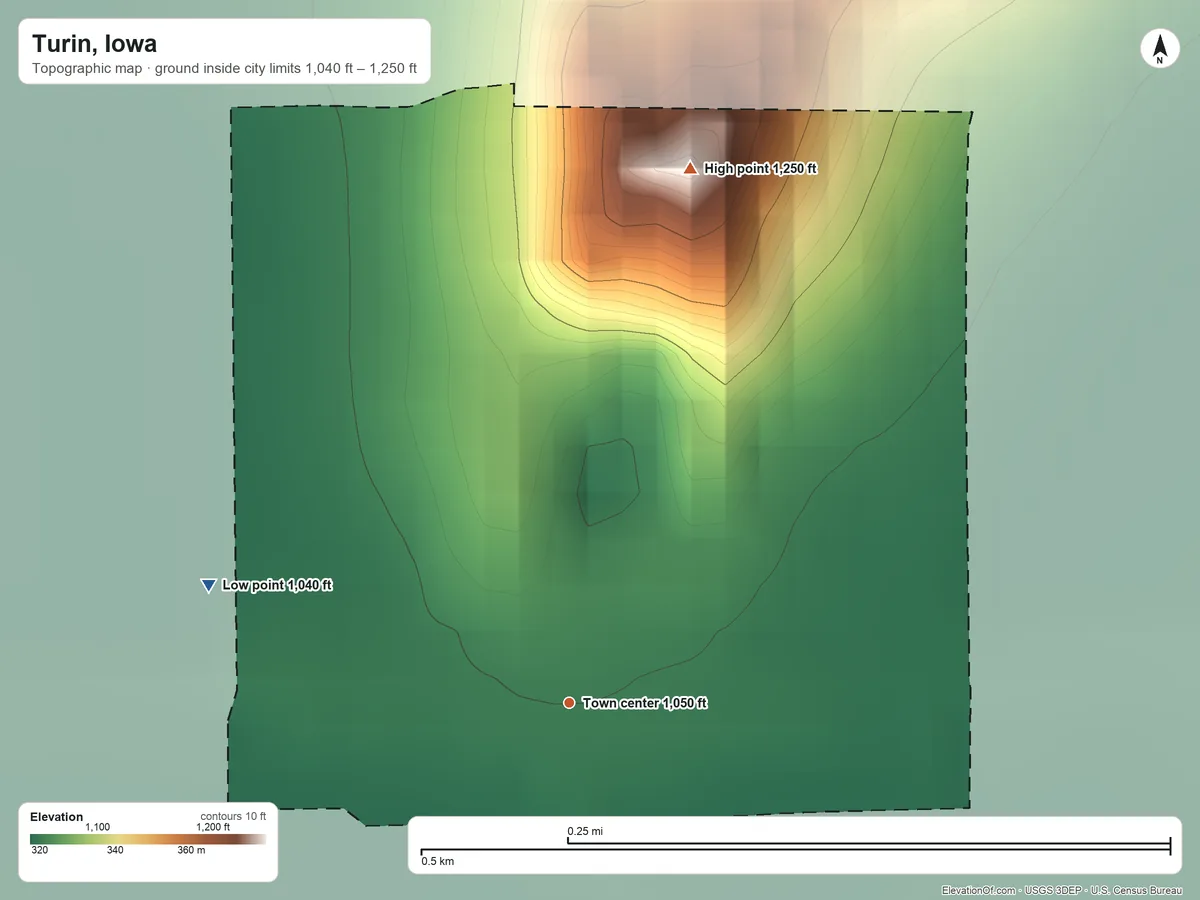1200x900 pixels.
Task: Click the '0.25 mi' scale bar label
Action: click(x=585, y=831)
